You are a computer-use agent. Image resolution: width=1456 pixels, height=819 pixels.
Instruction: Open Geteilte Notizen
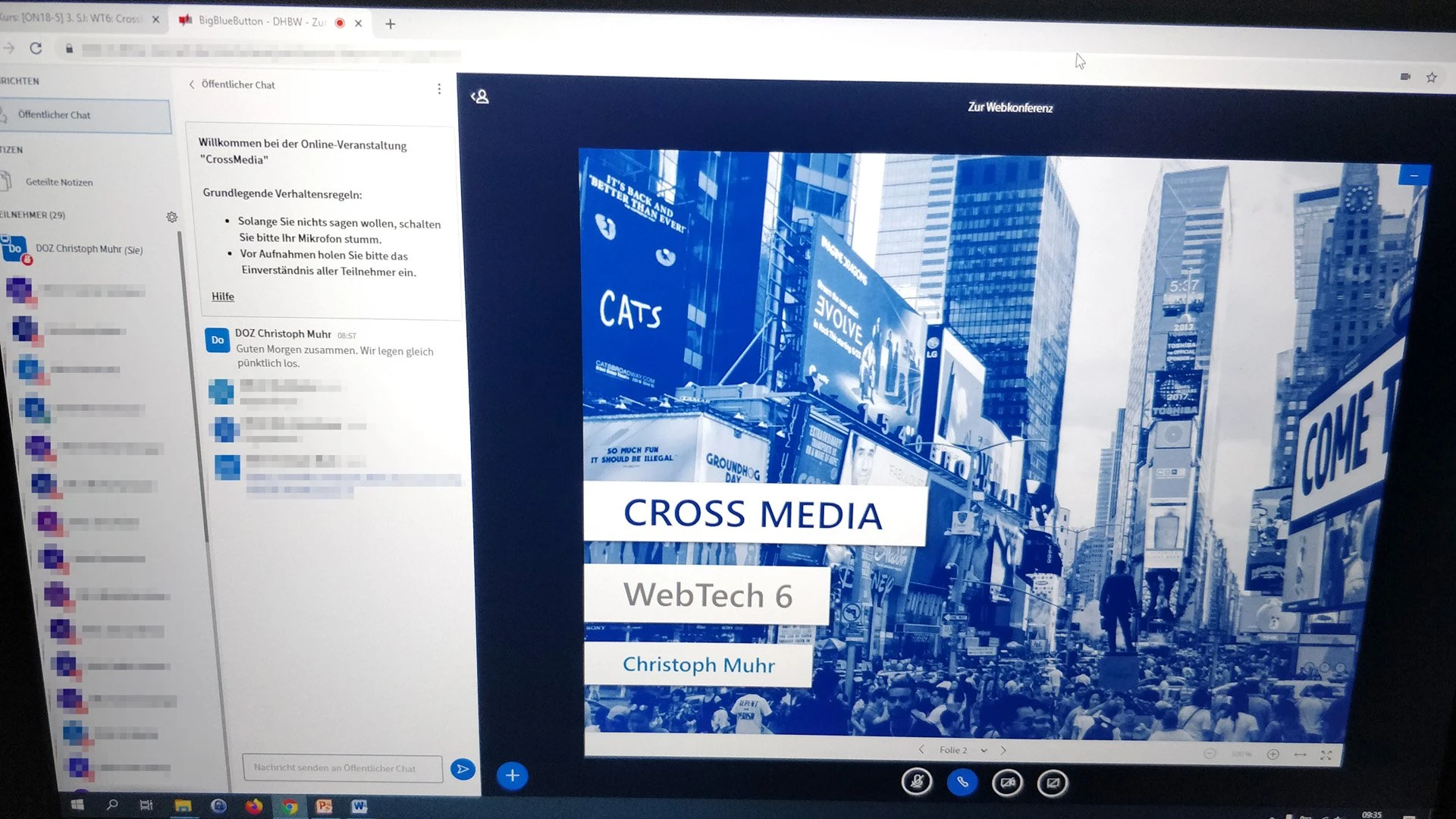[x=58, y=182]
